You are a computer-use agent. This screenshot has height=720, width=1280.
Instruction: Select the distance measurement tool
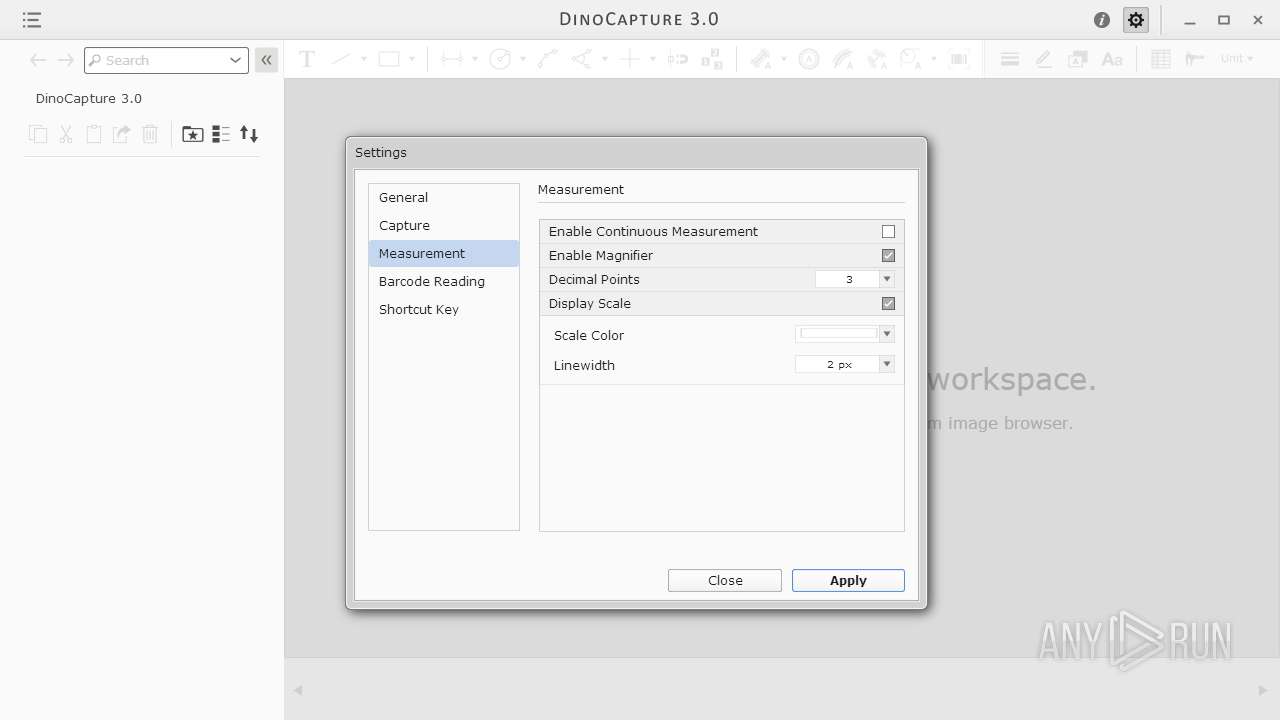coord(452,59)
